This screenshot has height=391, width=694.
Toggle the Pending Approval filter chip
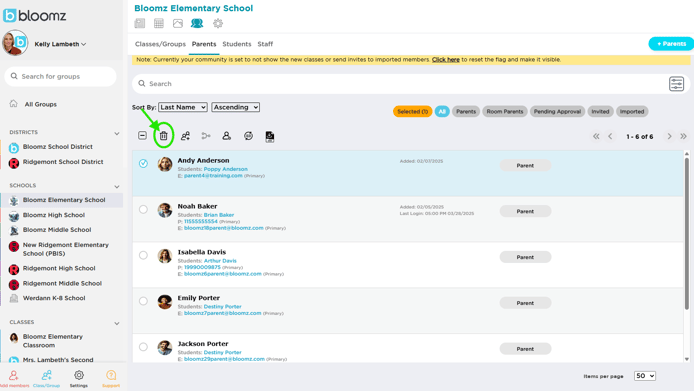coord(557,112)
